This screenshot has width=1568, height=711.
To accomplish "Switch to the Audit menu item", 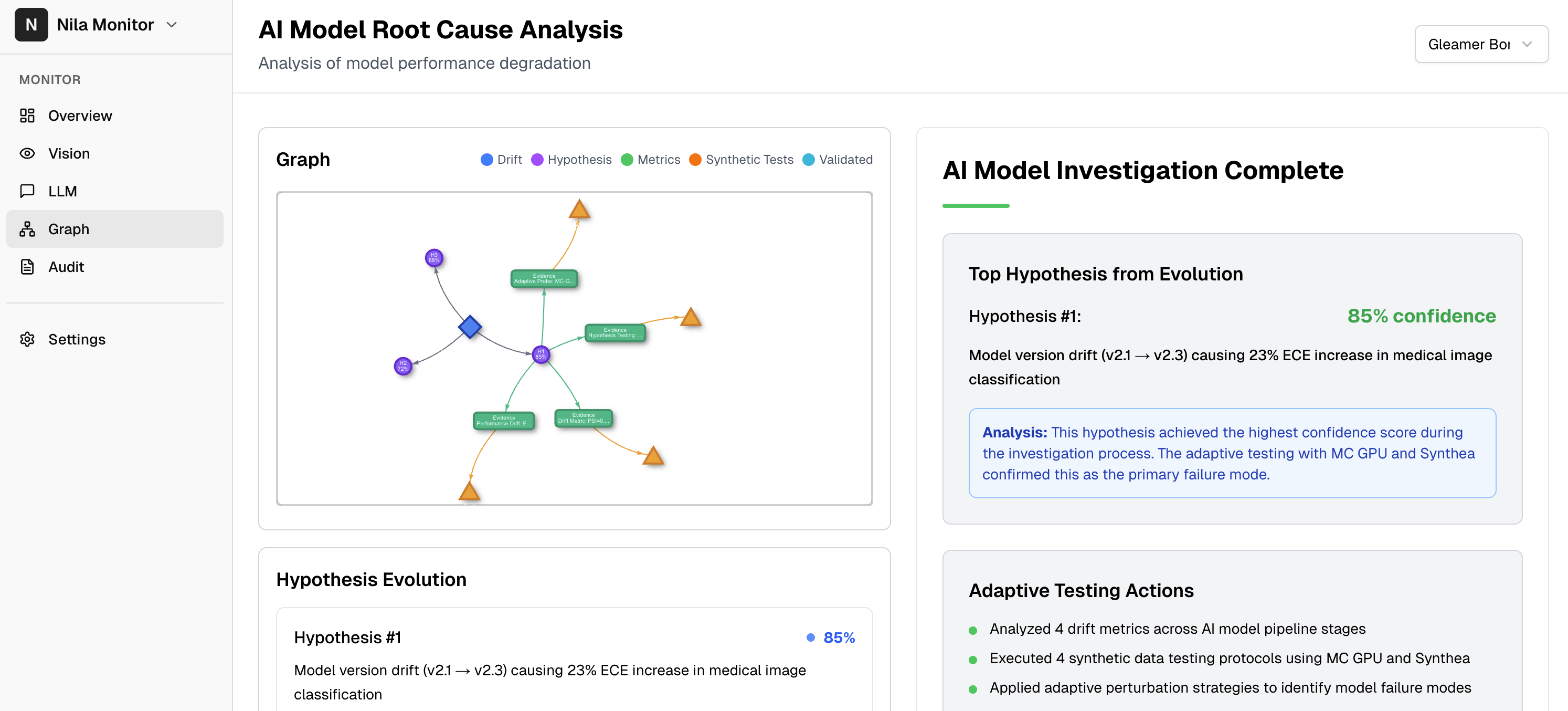I will [x=66, y=266].
